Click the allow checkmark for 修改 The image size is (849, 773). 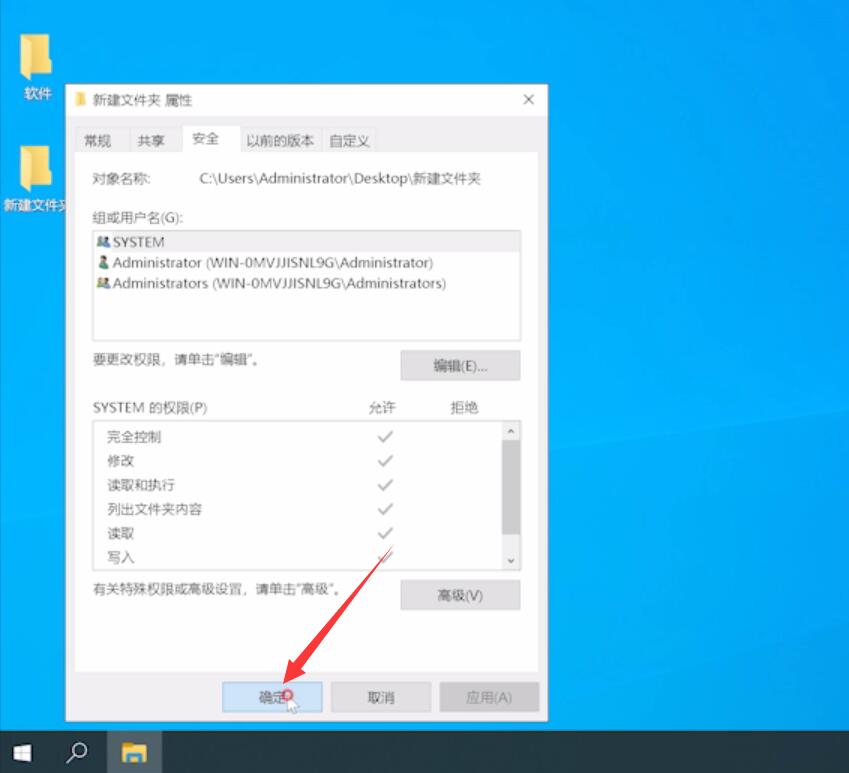[x=385, y=461]
